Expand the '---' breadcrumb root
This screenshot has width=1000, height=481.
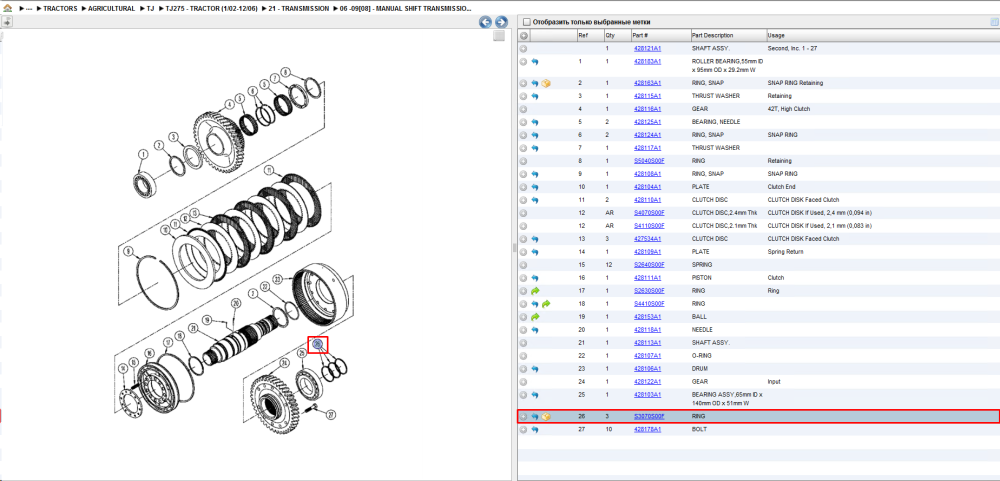(x=29, y=9)
